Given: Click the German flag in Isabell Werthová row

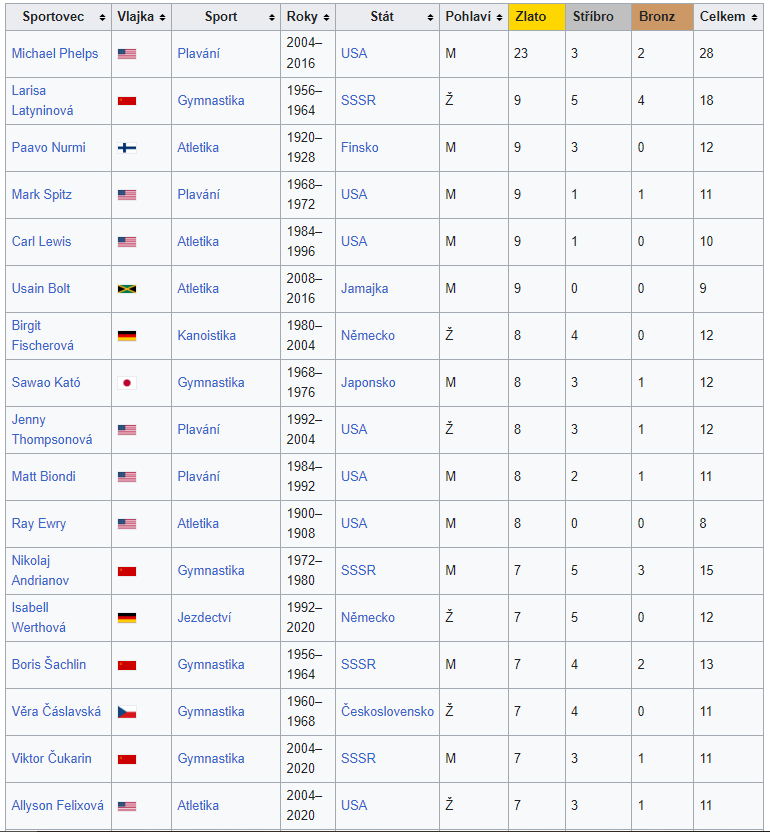Looking at the screenshot, I should click(x=127, y=618).
